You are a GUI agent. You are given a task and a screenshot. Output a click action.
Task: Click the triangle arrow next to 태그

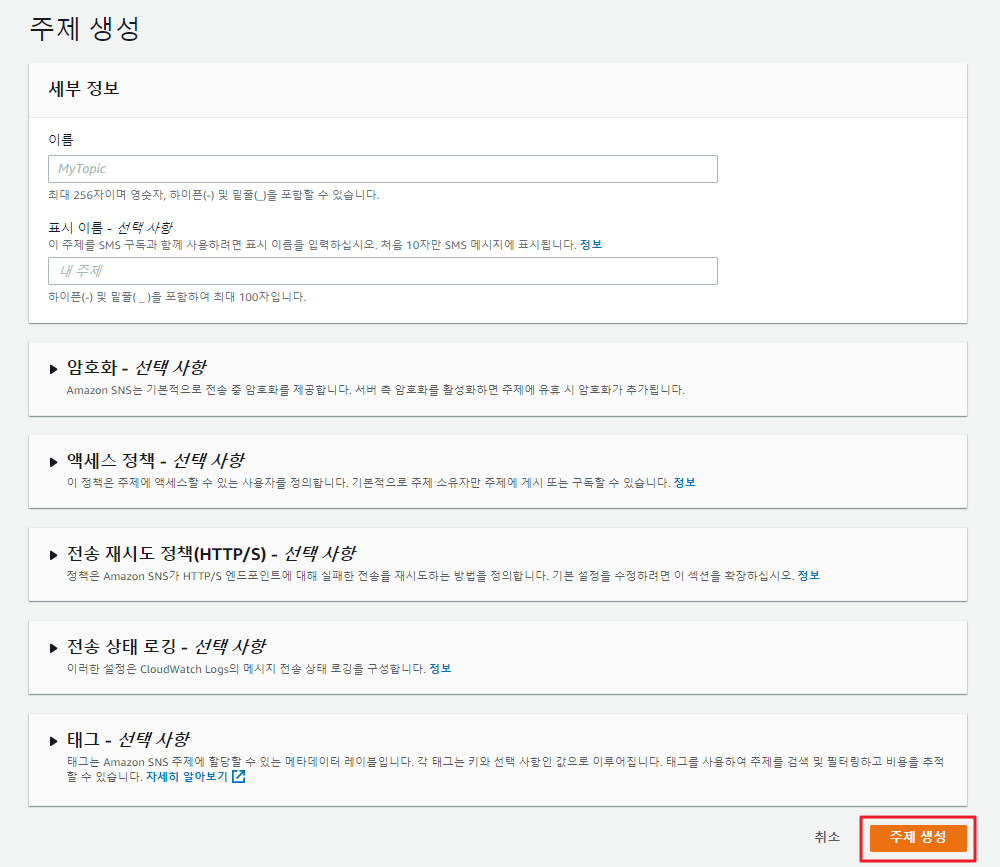pos(54,740)
